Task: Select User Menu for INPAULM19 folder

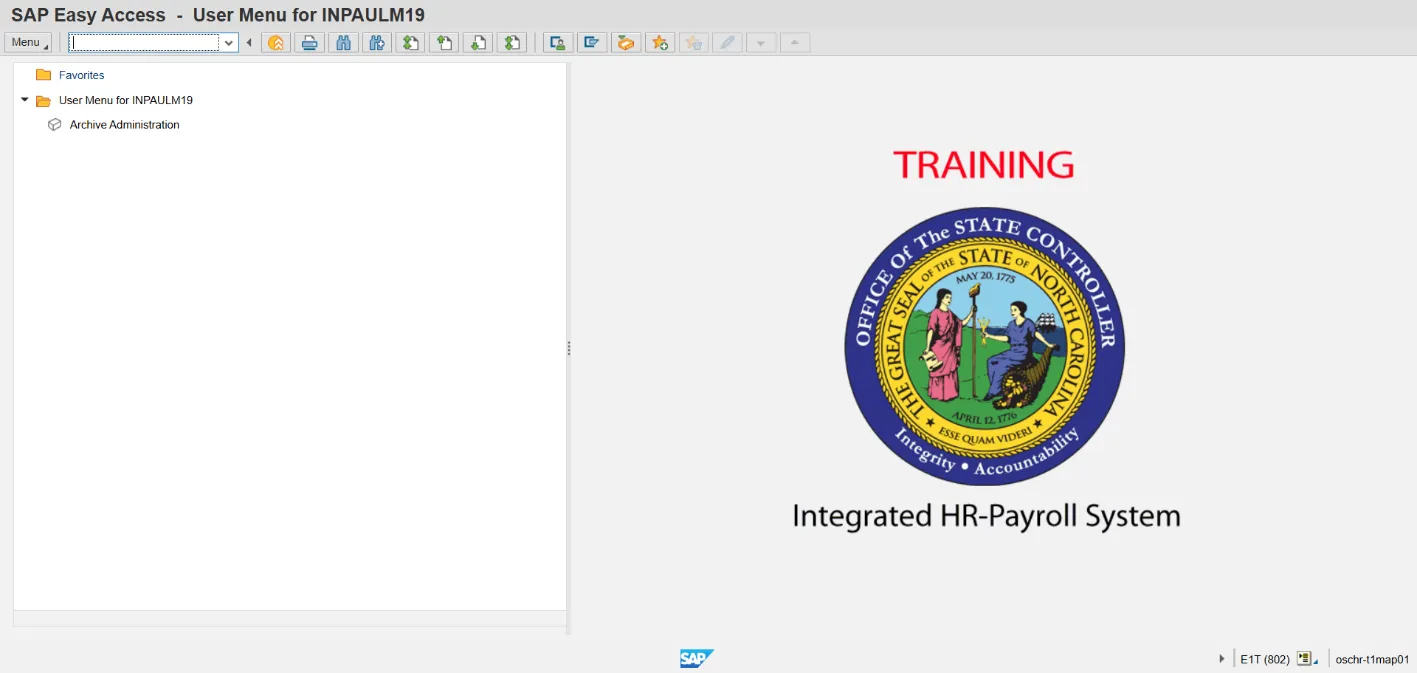Action: (126, 100)
